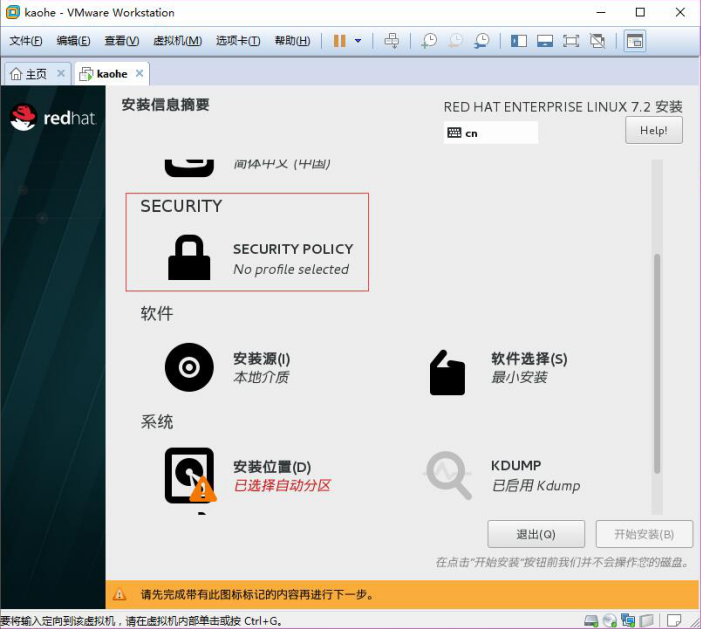
Task: Close the kaohe tab
Action: [139, 73]
